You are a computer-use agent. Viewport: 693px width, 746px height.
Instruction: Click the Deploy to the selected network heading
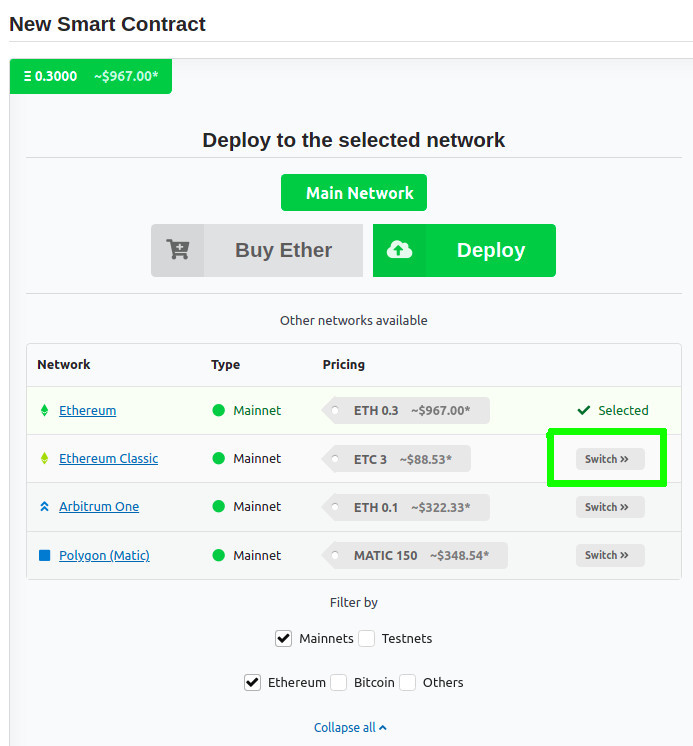[353, 140]
